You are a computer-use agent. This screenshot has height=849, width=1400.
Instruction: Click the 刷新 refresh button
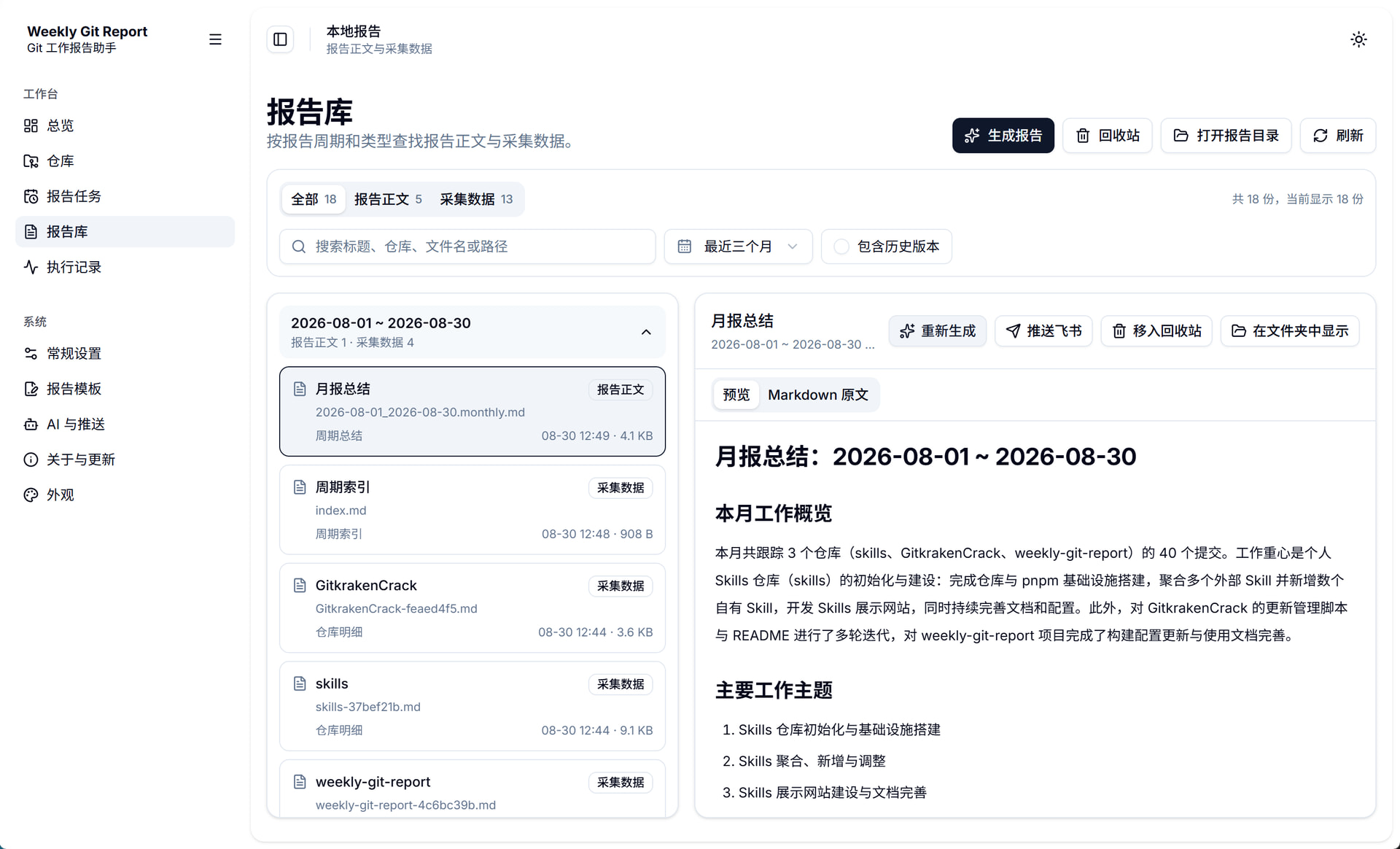pos(1337,136)
